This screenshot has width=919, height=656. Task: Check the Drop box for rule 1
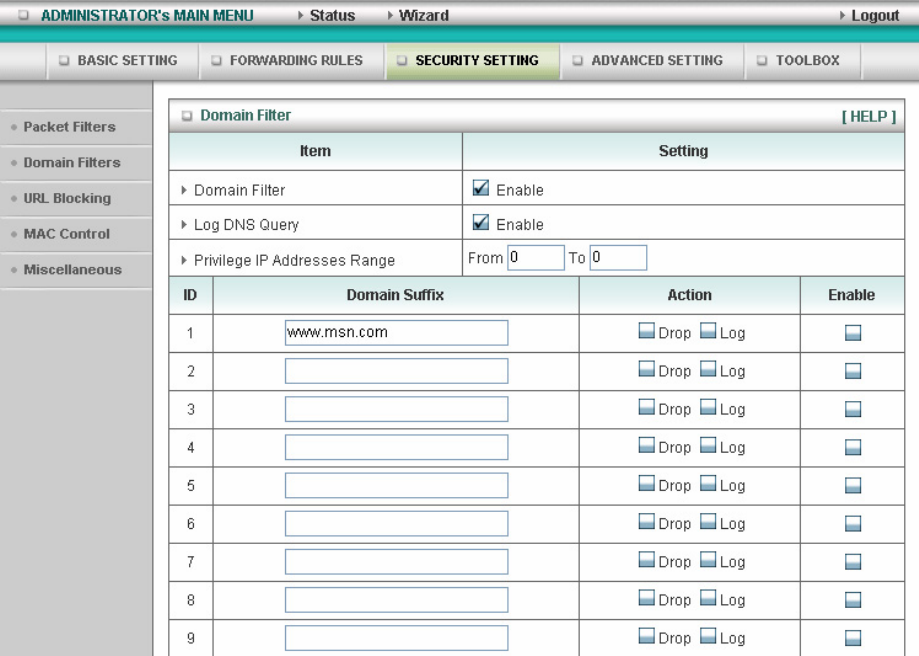[646, 331]
